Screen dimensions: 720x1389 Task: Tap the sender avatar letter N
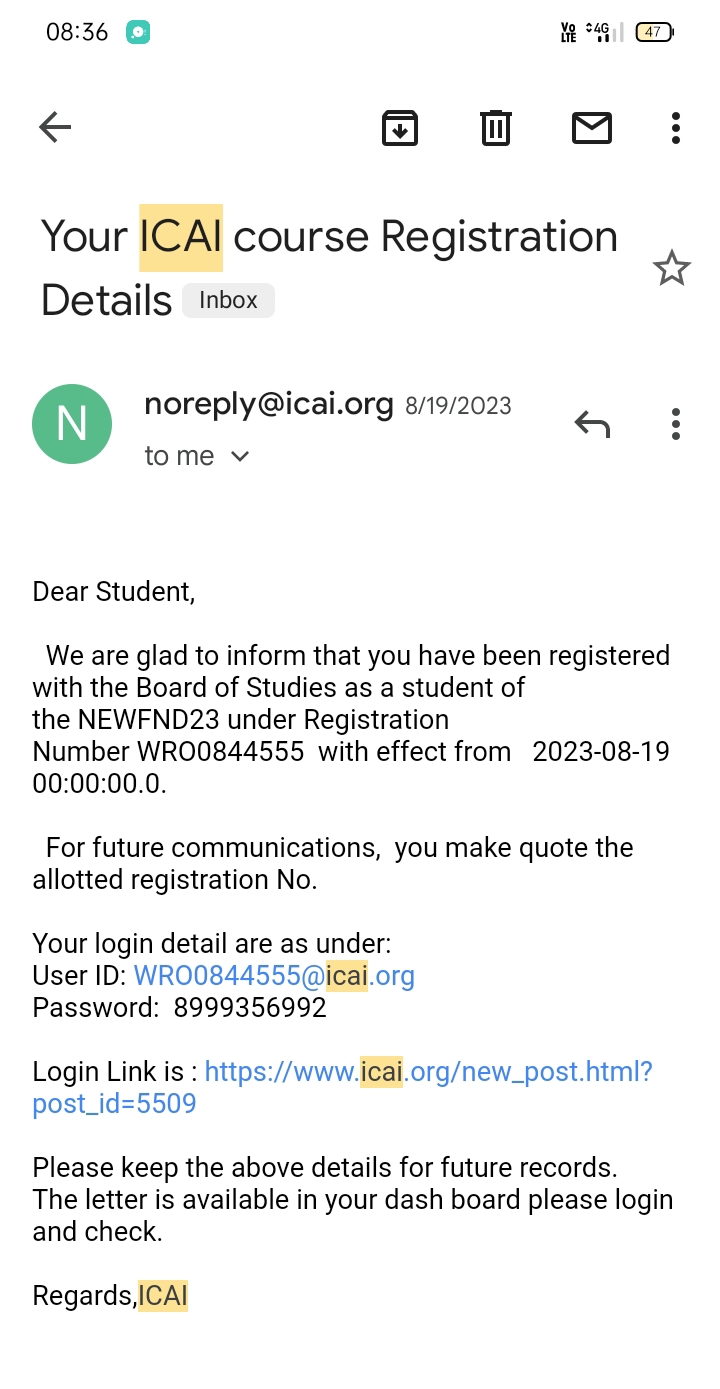pyautogui.click(x=72, y=424)
